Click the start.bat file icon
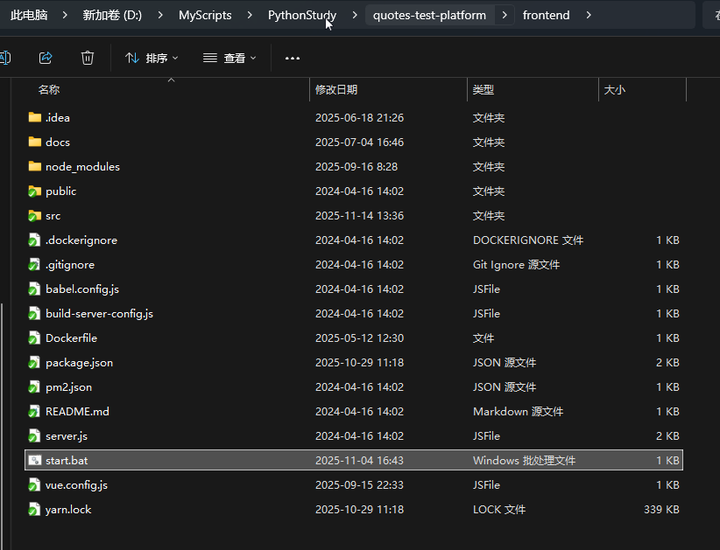 click(35, 461)
